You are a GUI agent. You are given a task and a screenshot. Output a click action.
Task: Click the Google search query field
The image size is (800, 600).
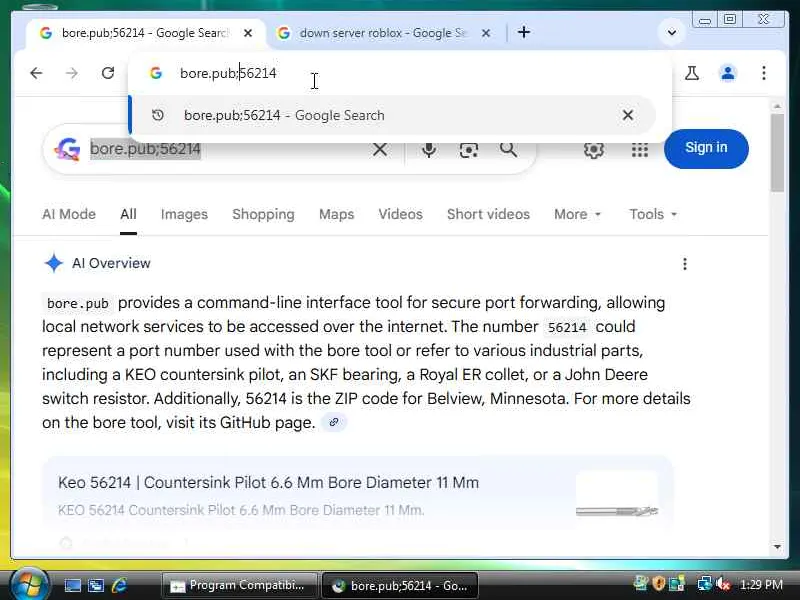(x=224, y=149)
